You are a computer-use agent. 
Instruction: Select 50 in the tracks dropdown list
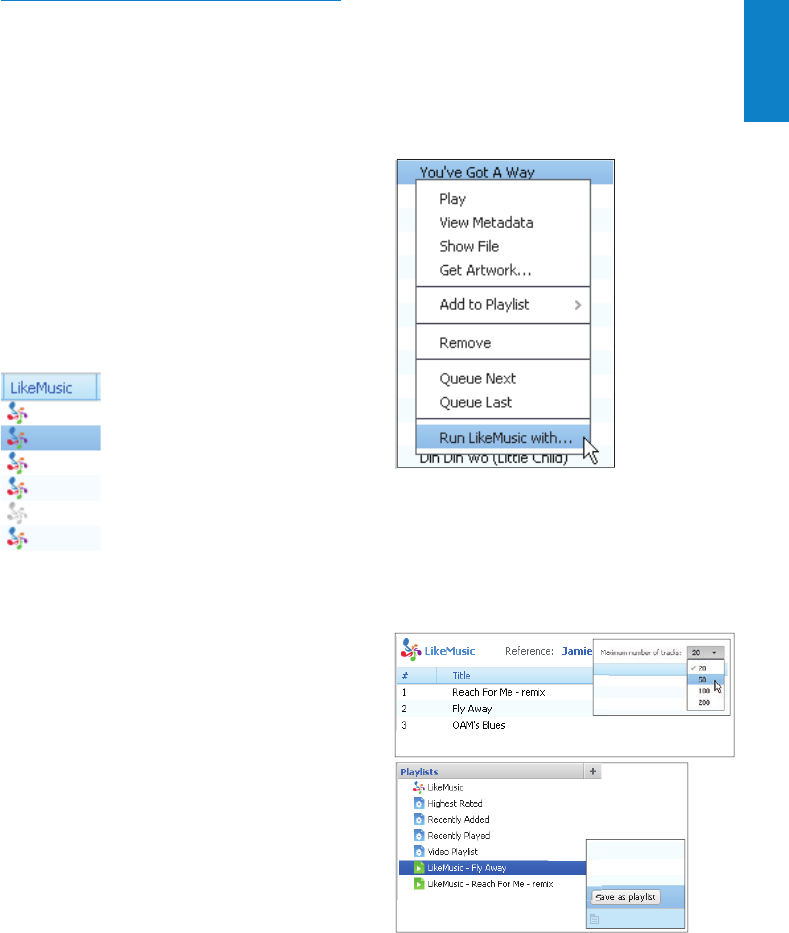tap(706, 680)
